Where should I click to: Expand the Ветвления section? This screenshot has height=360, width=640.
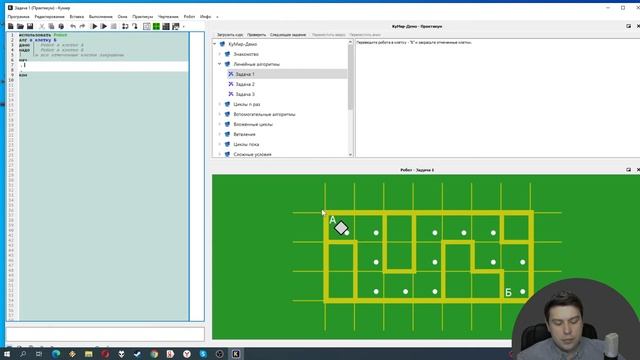tap(220, 134)
